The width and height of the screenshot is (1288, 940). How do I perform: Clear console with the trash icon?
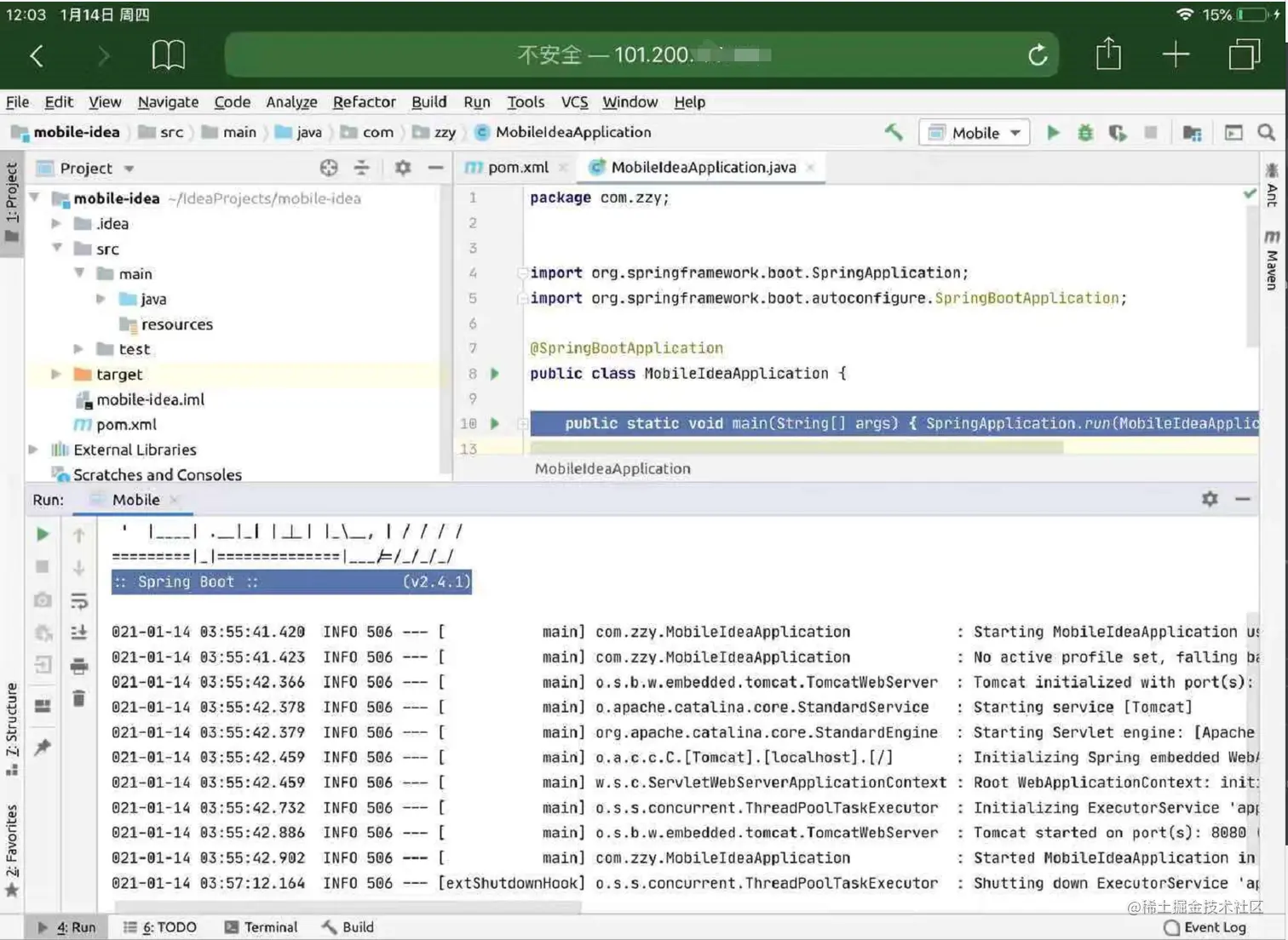78,698
